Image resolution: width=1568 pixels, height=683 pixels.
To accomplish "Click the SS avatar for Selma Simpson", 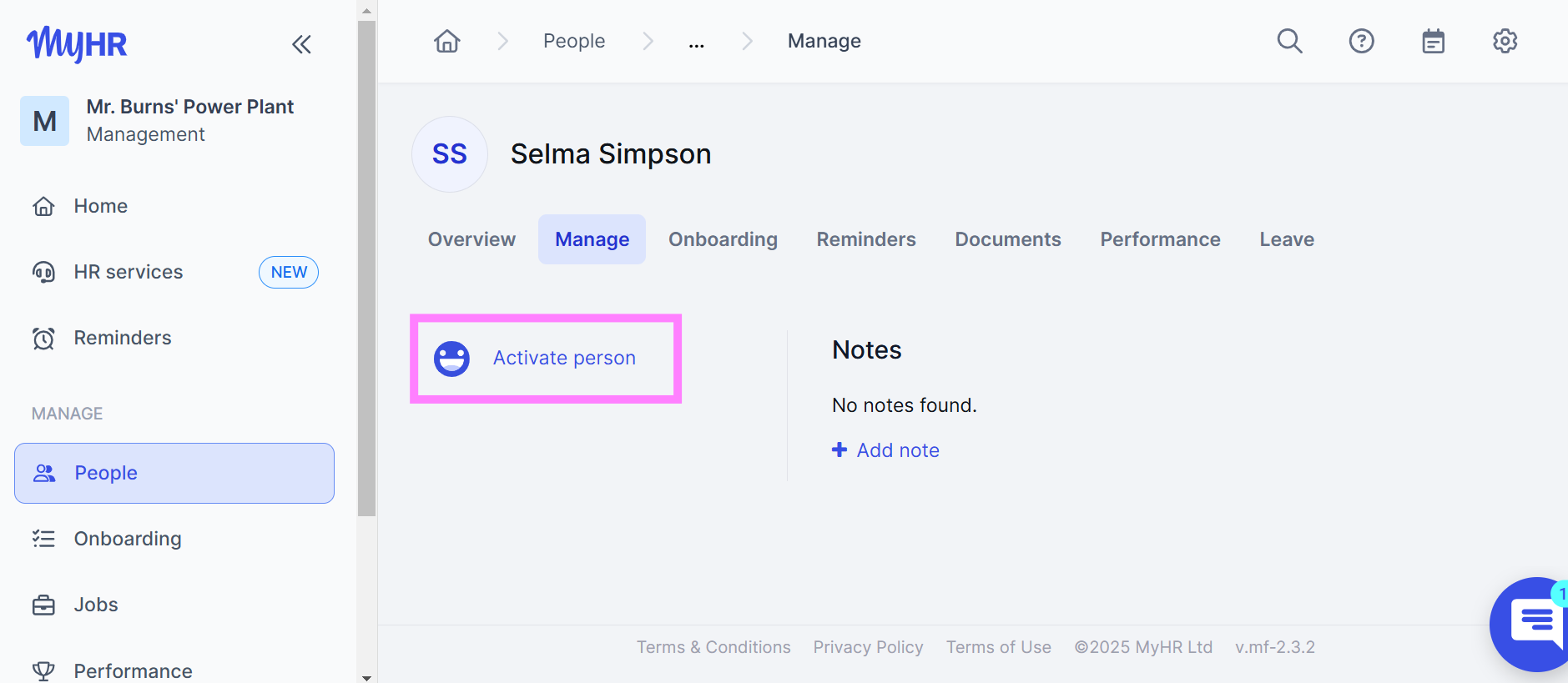I will click(x=449, y=154).
